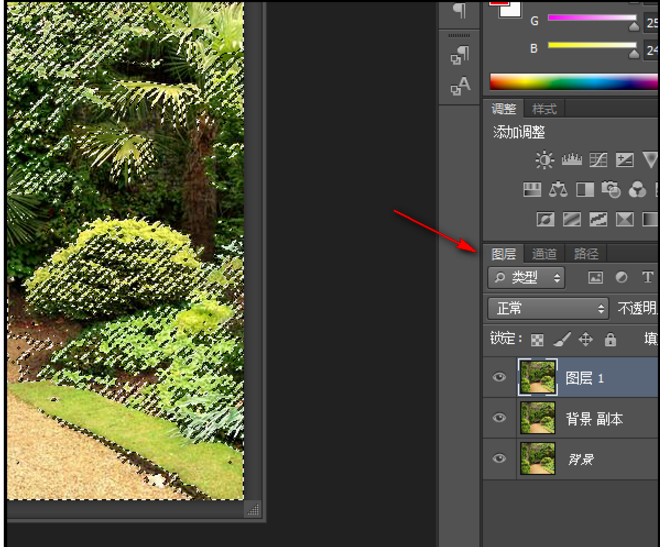Add a Gradient Map adjustment layer

(650, 219)
